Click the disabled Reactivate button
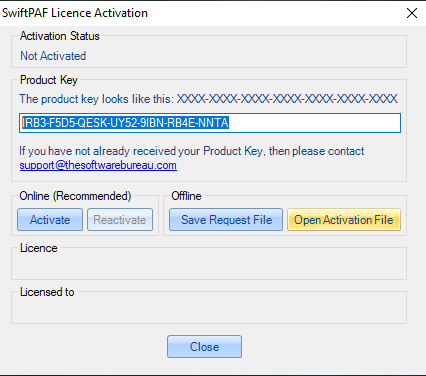Viewport: 426px width, 376px height. point(120,220)
